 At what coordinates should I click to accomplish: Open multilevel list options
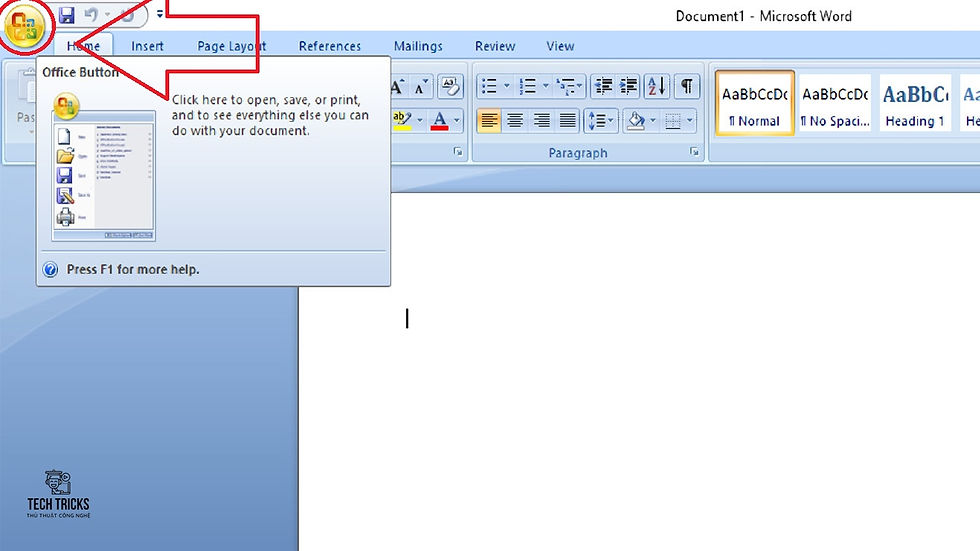coord(569,86)
